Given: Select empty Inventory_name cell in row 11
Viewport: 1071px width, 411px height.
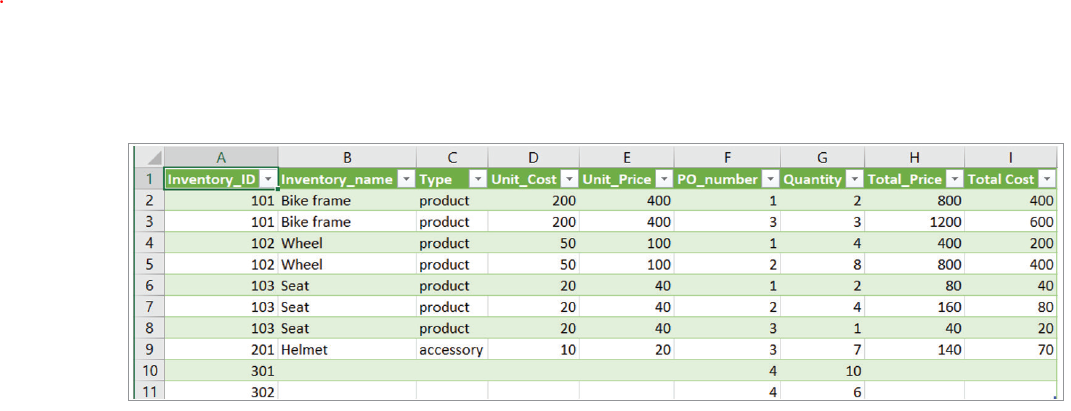Looking at the screenshot, I should (x=346, y=392).
